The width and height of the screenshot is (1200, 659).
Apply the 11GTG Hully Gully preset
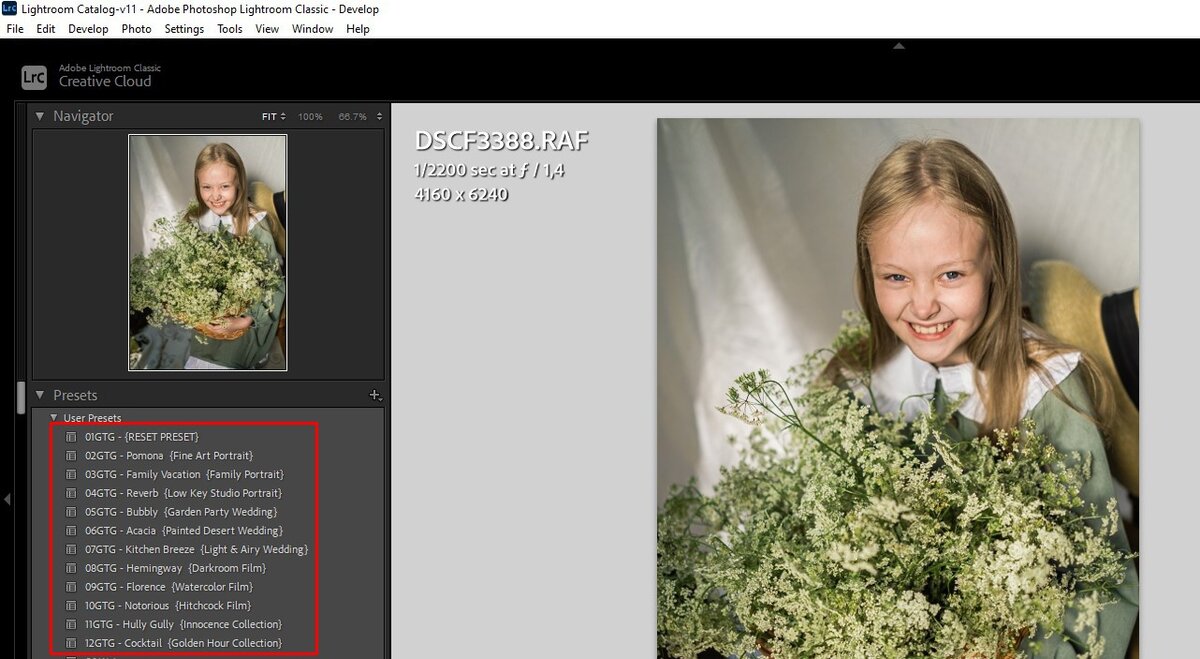tap(185, 624)
